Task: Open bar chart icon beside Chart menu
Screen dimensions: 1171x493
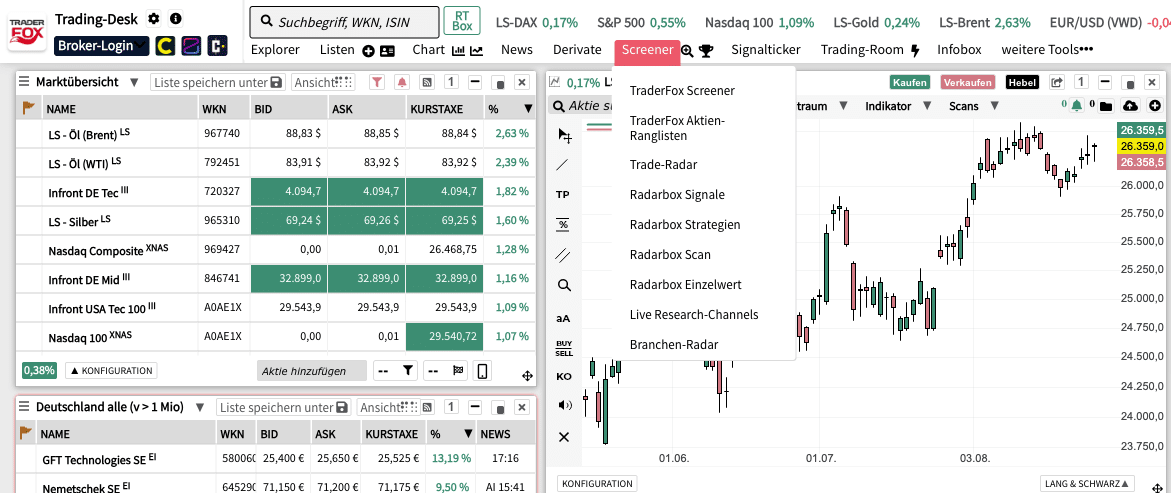Action: tap(459, 51)
